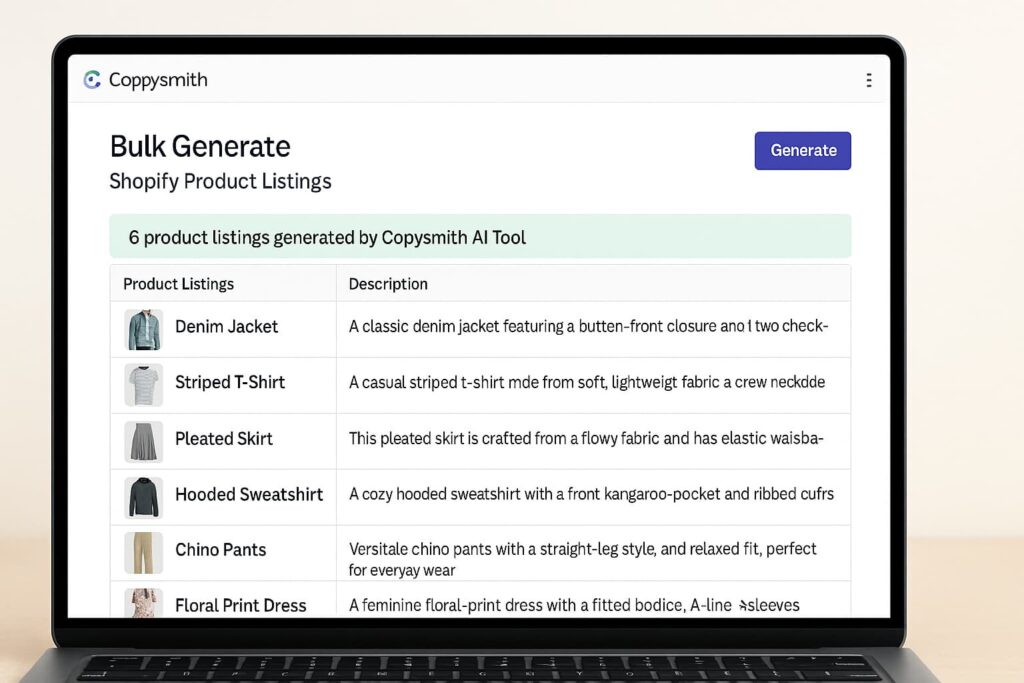Screen dimensions: 1024x683
Task: Click the Denim Jacket listing name
Action: (227, 326)
